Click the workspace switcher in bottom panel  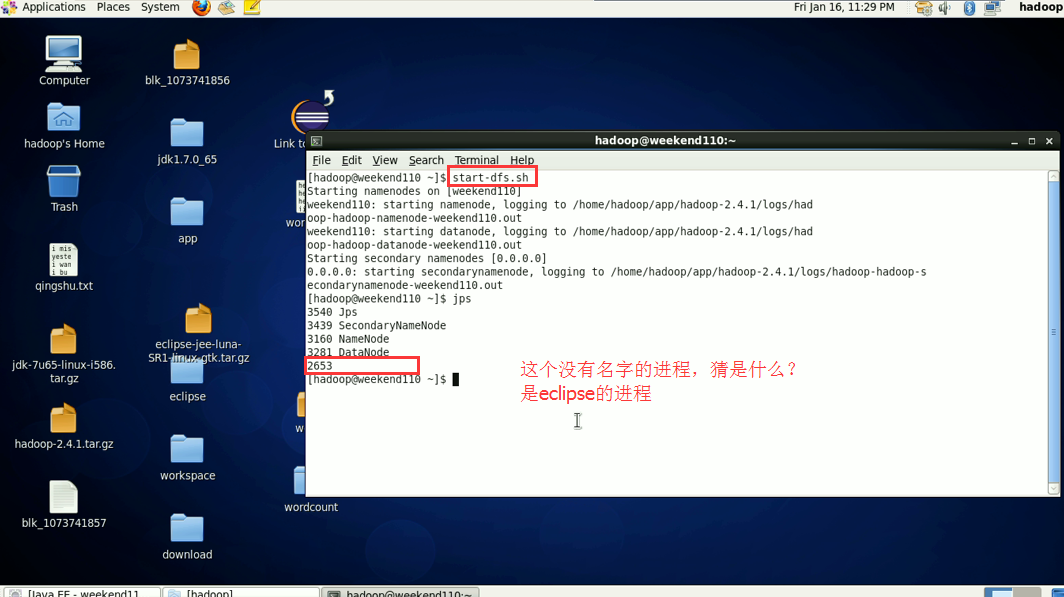click(x=1012, y=592)
